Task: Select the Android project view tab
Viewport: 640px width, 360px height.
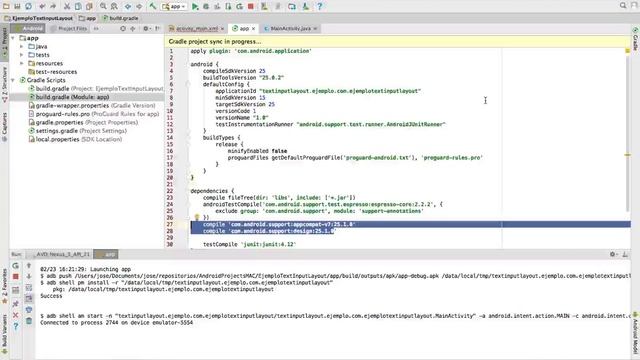Action: [x=28, y=29]
